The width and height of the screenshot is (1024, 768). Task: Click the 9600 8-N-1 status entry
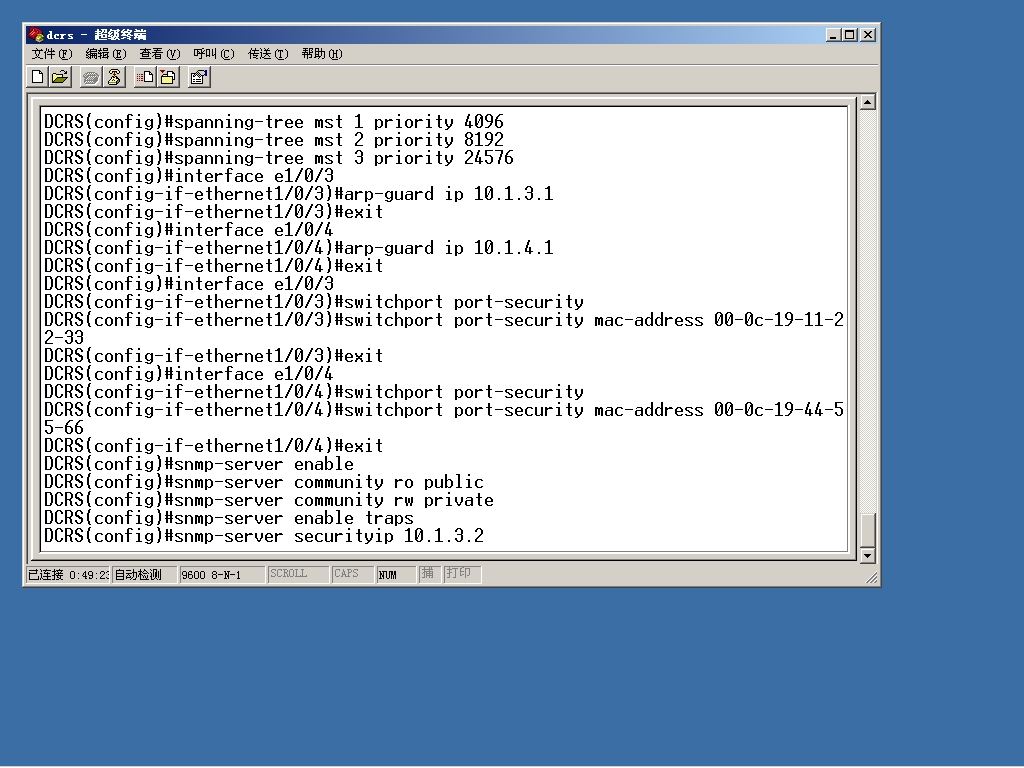(222, 575)
